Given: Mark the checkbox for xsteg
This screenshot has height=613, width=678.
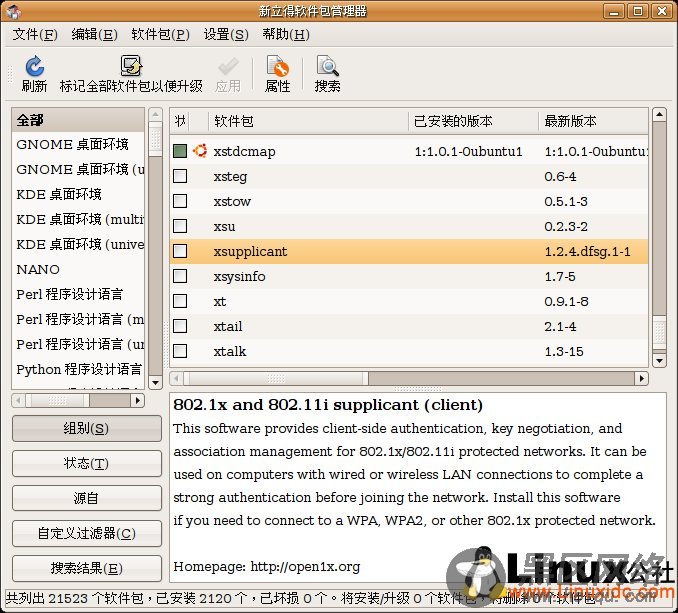Looking at the screenshot, I should (x=180, y=176).
